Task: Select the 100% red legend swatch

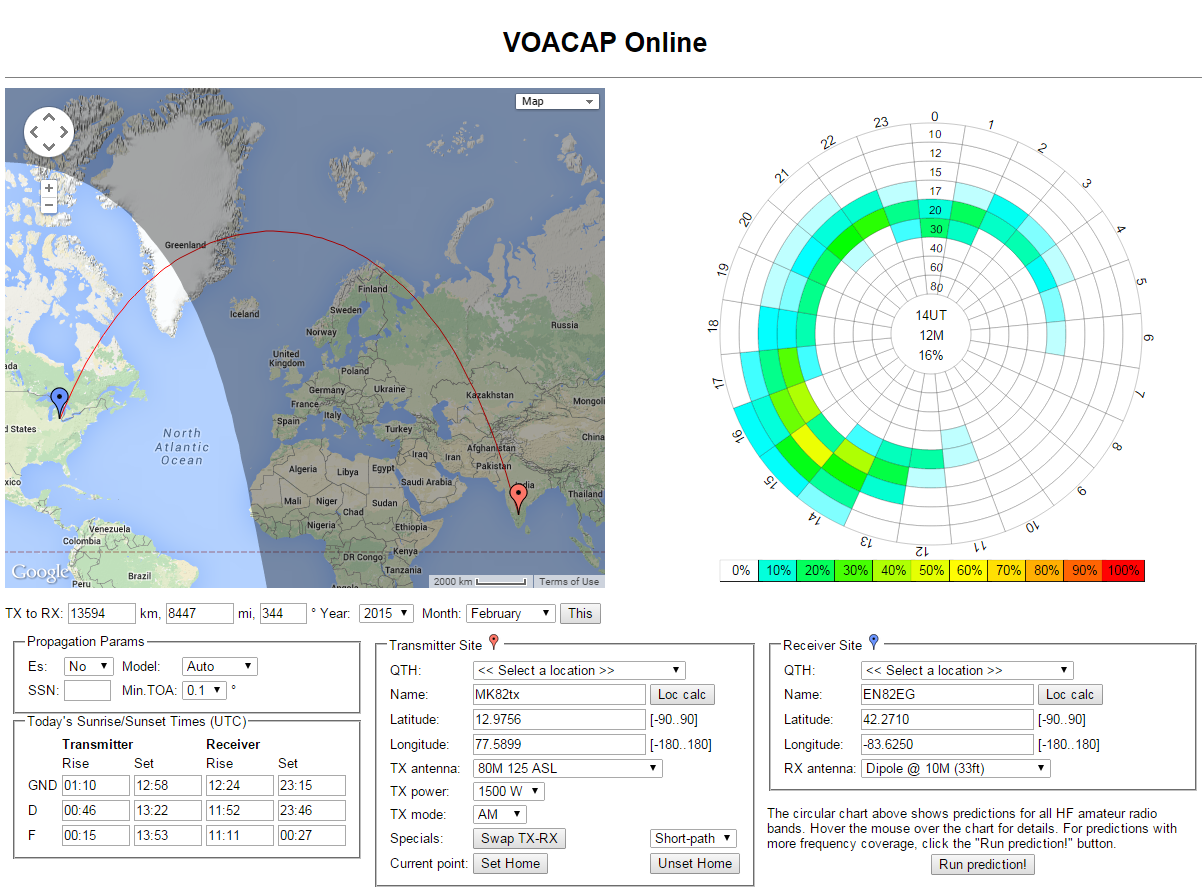Action: pyautogui.click(x=1123, y=570)
